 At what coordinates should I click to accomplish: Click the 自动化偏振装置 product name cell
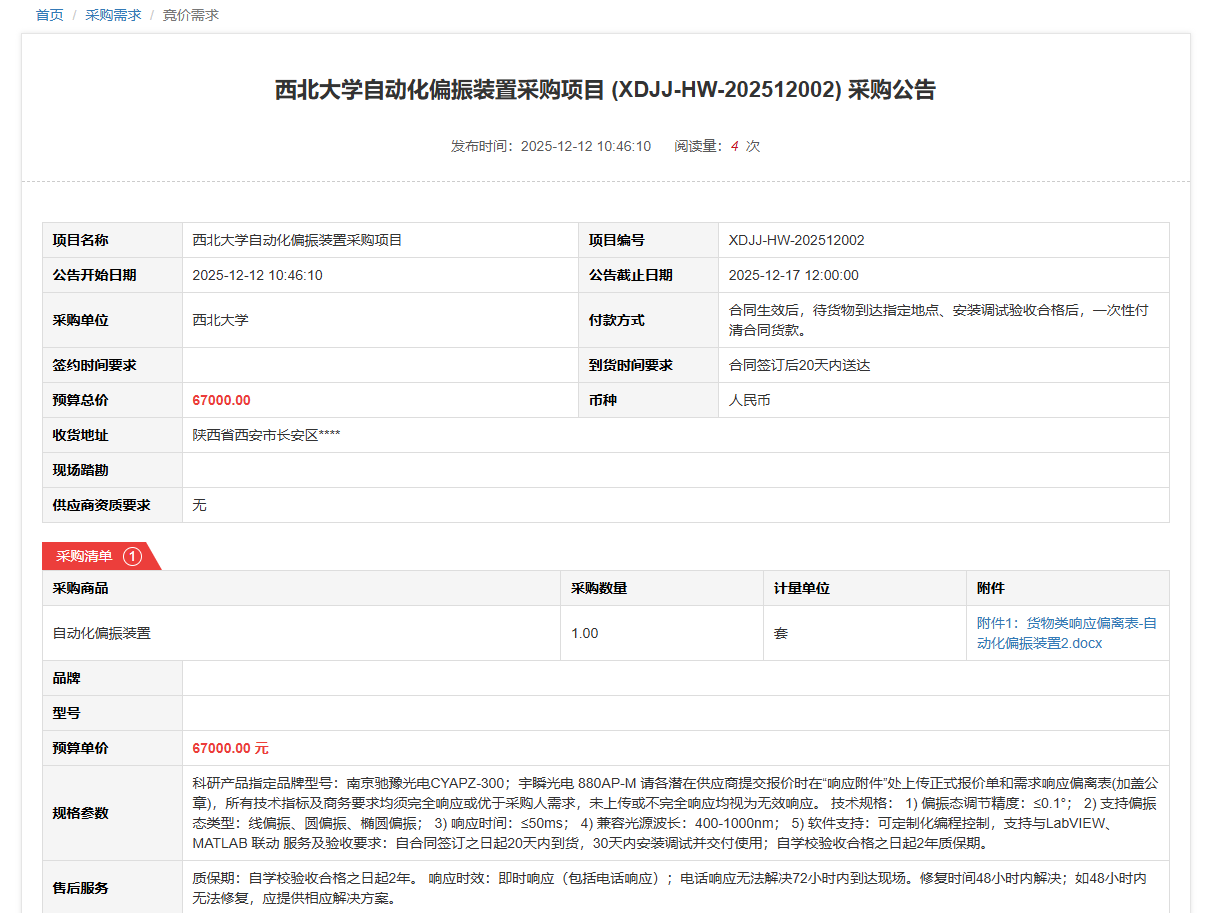click(x=102, y=633)
